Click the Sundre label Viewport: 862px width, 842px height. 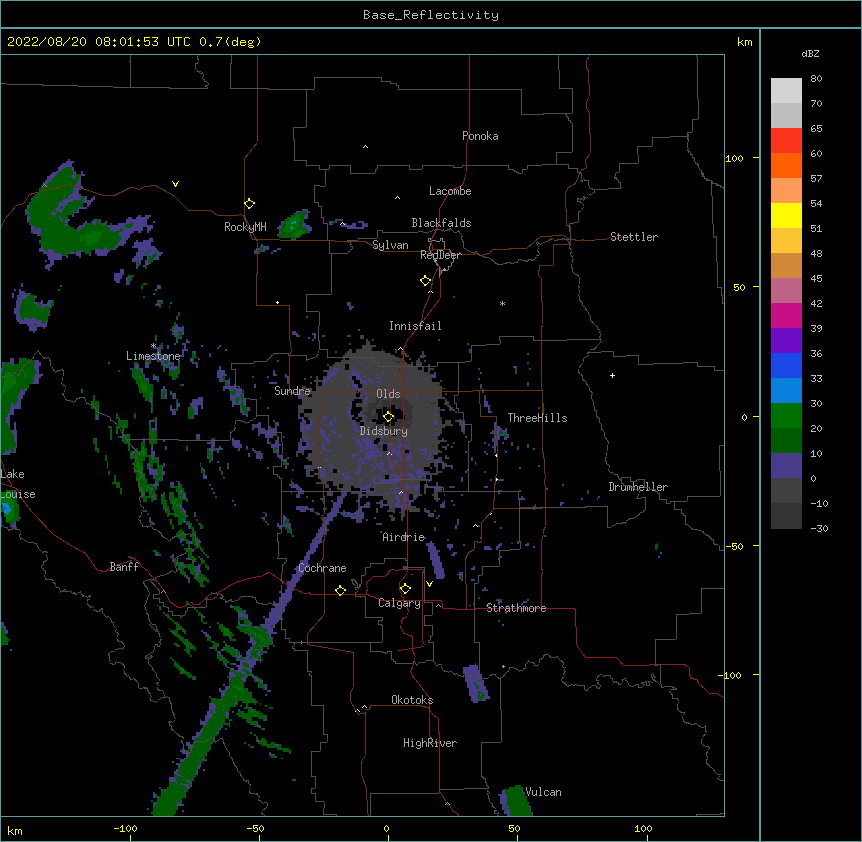(292, 391)
